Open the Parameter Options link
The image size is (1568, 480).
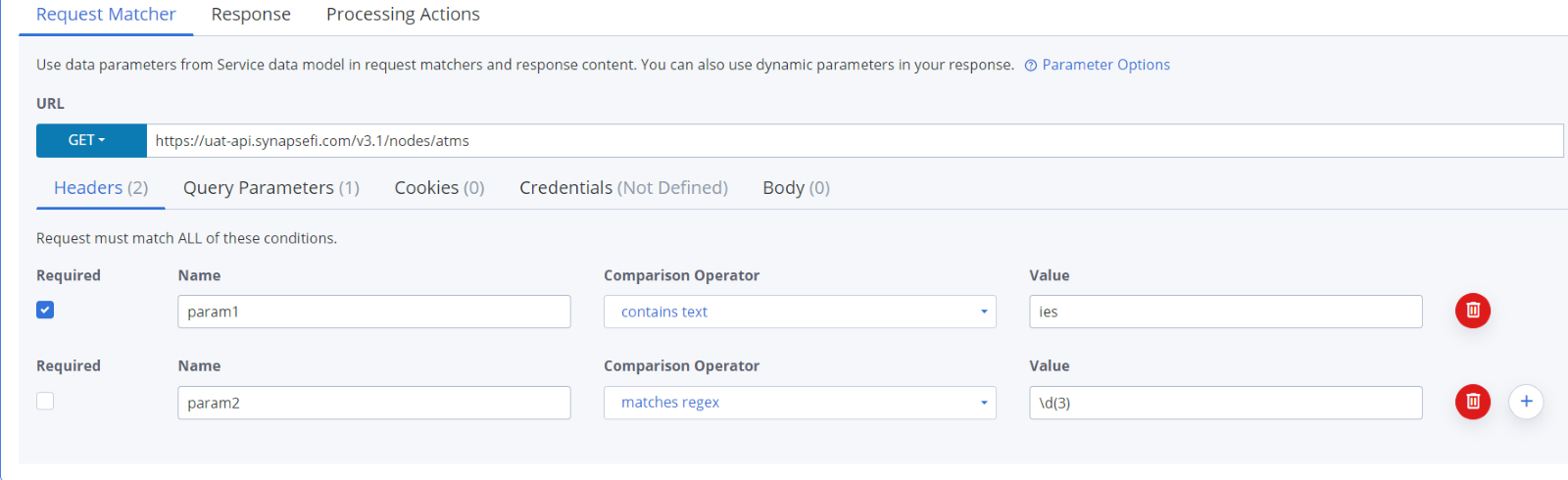point(1105,65)
